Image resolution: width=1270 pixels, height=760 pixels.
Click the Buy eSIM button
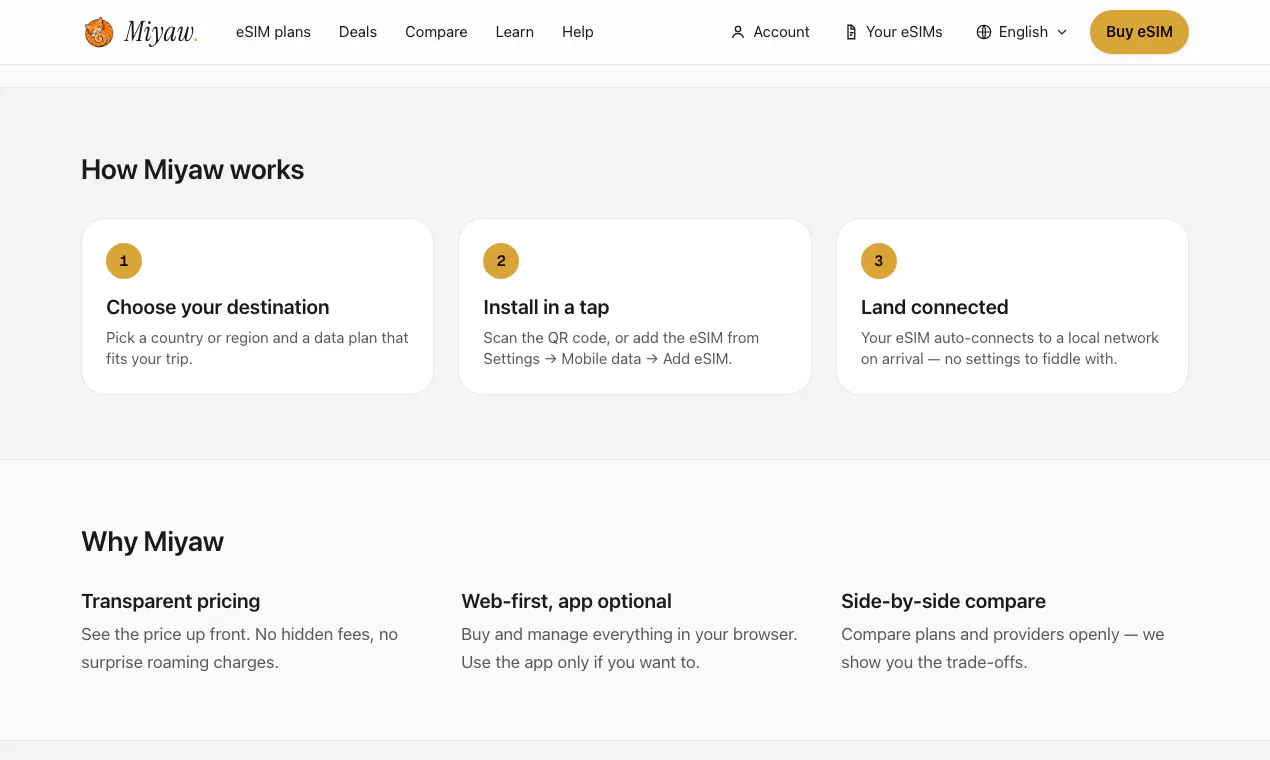click(x=1139, y=32)
